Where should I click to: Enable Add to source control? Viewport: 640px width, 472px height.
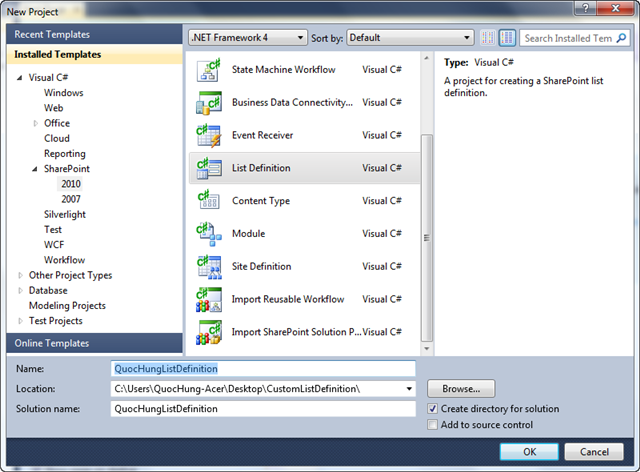[x=433, y=425]
